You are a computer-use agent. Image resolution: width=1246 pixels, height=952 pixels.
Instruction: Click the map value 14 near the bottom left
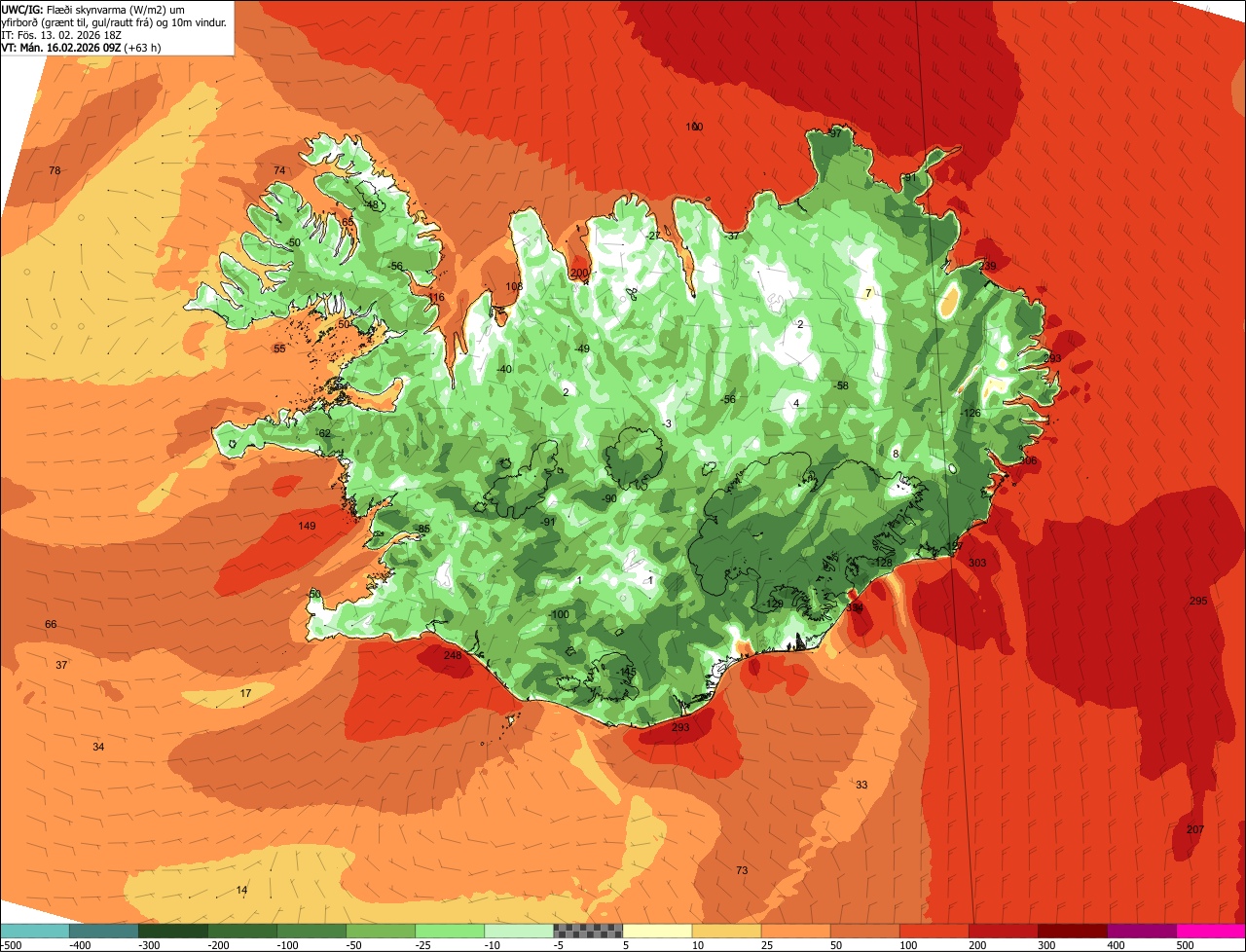pos(241,891)
